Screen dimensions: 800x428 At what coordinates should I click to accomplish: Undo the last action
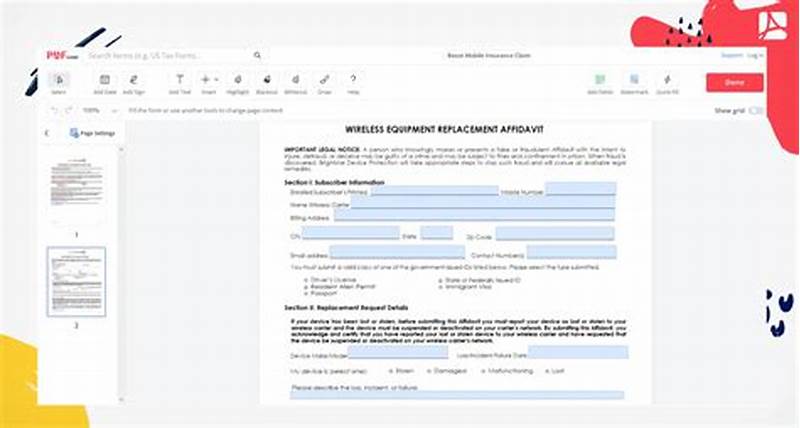pos(54,110)
